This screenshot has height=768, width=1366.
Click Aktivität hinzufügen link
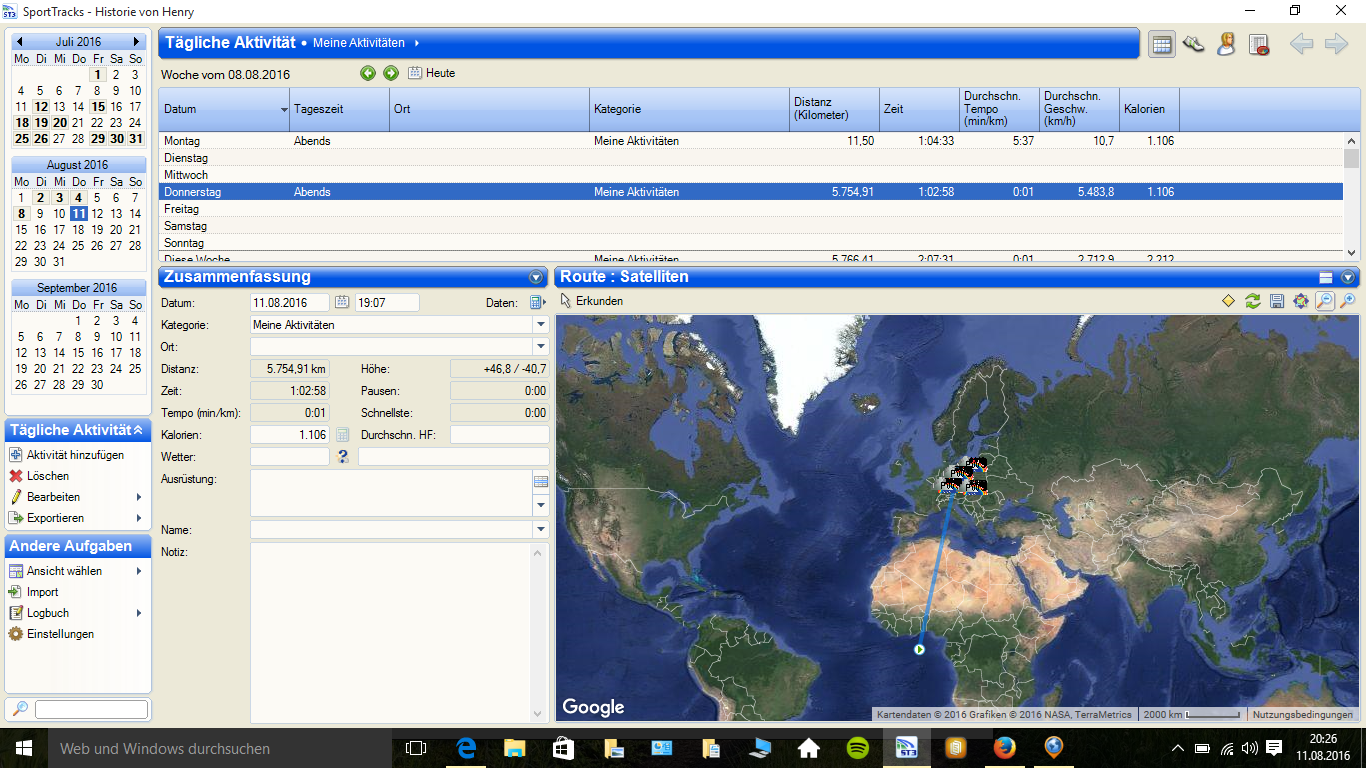[x=75, y=455]
